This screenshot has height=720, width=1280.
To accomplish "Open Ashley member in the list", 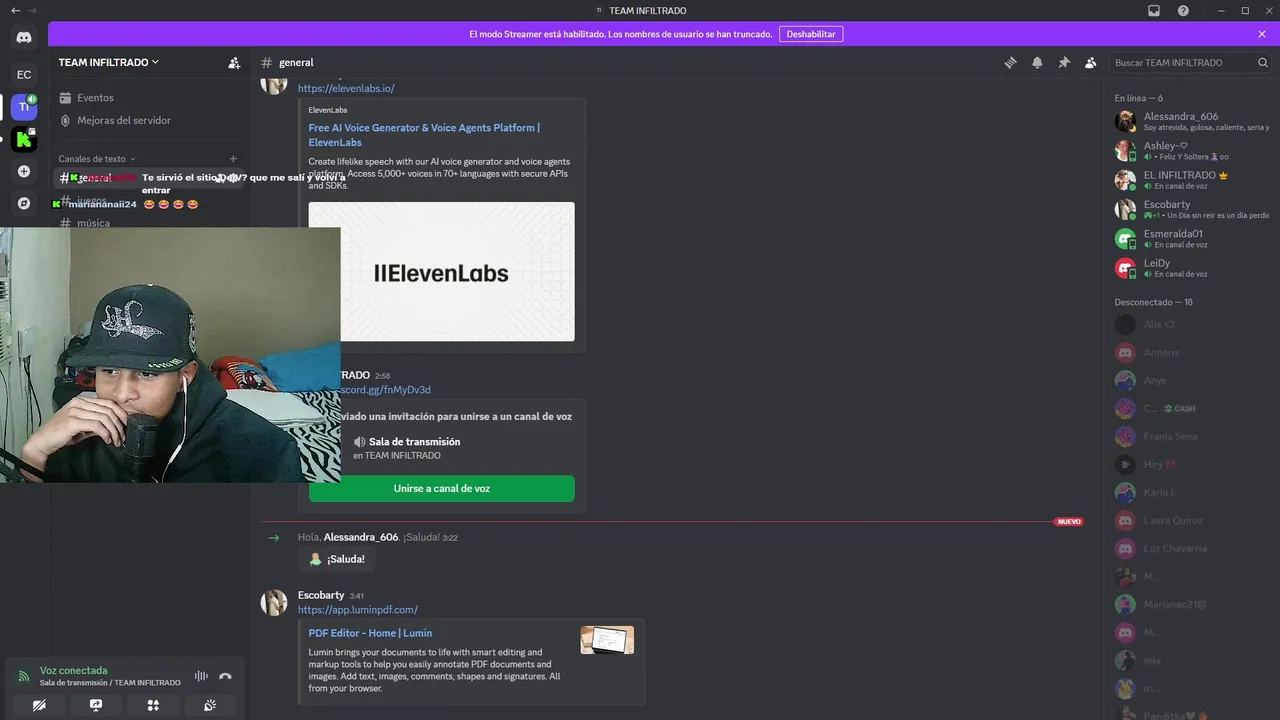I will point(1192,150).
